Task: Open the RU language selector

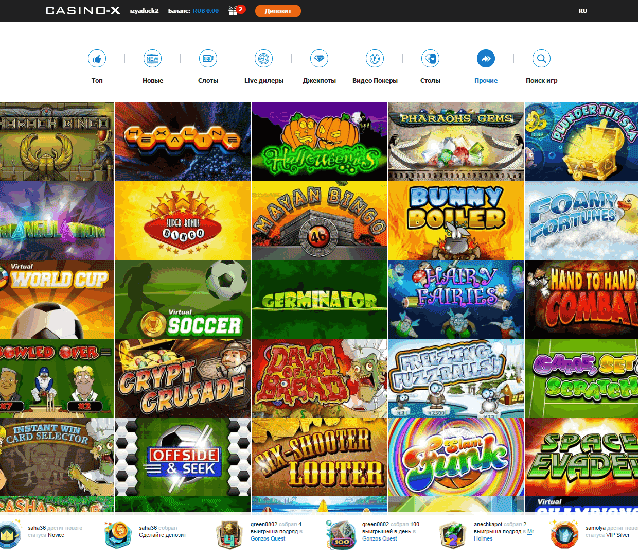Action: pos(583,11)
